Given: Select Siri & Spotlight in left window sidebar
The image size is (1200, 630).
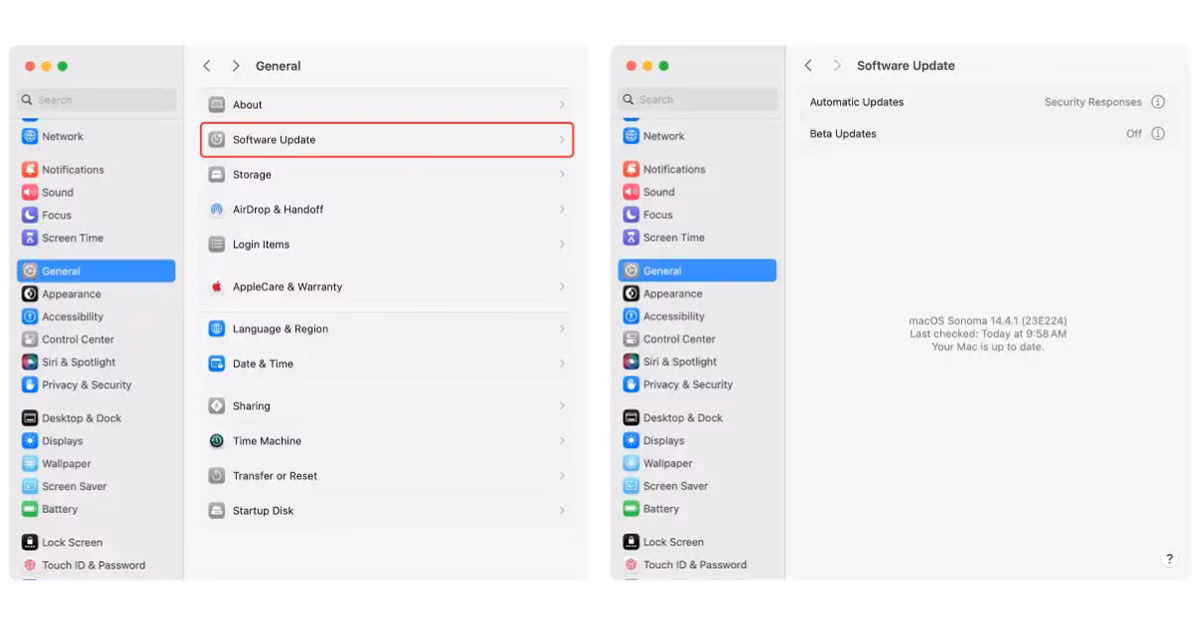Looking at the screenshot, I should (x=96, y=363).
